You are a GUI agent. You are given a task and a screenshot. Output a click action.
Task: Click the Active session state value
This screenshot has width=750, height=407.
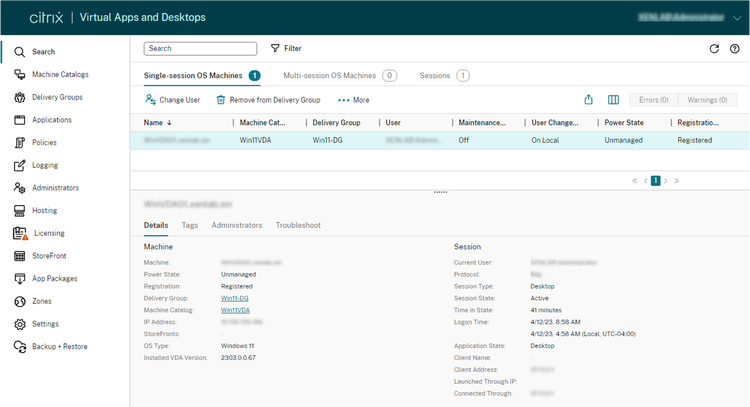pos(540,298)
